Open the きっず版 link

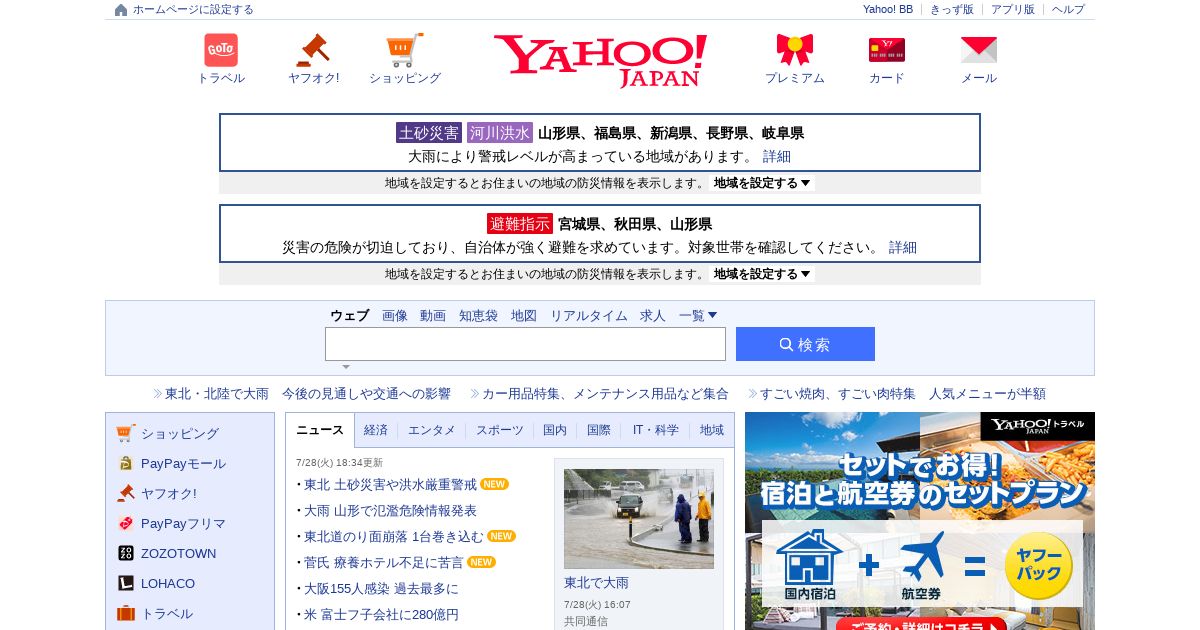[952, 9]
